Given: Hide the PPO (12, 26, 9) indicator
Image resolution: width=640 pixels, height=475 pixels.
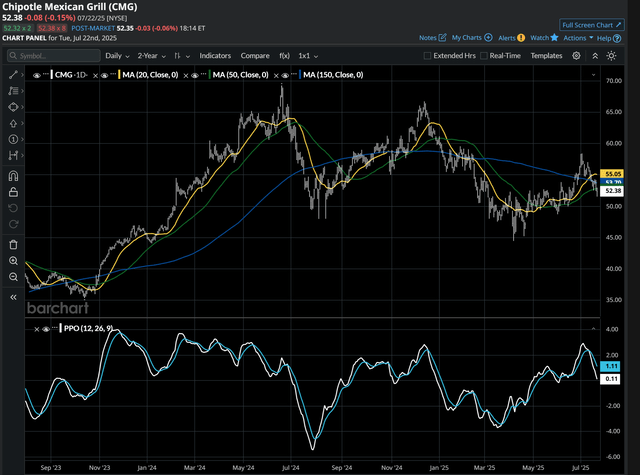Looking at the screenshot, I should (x=46, y=329).
